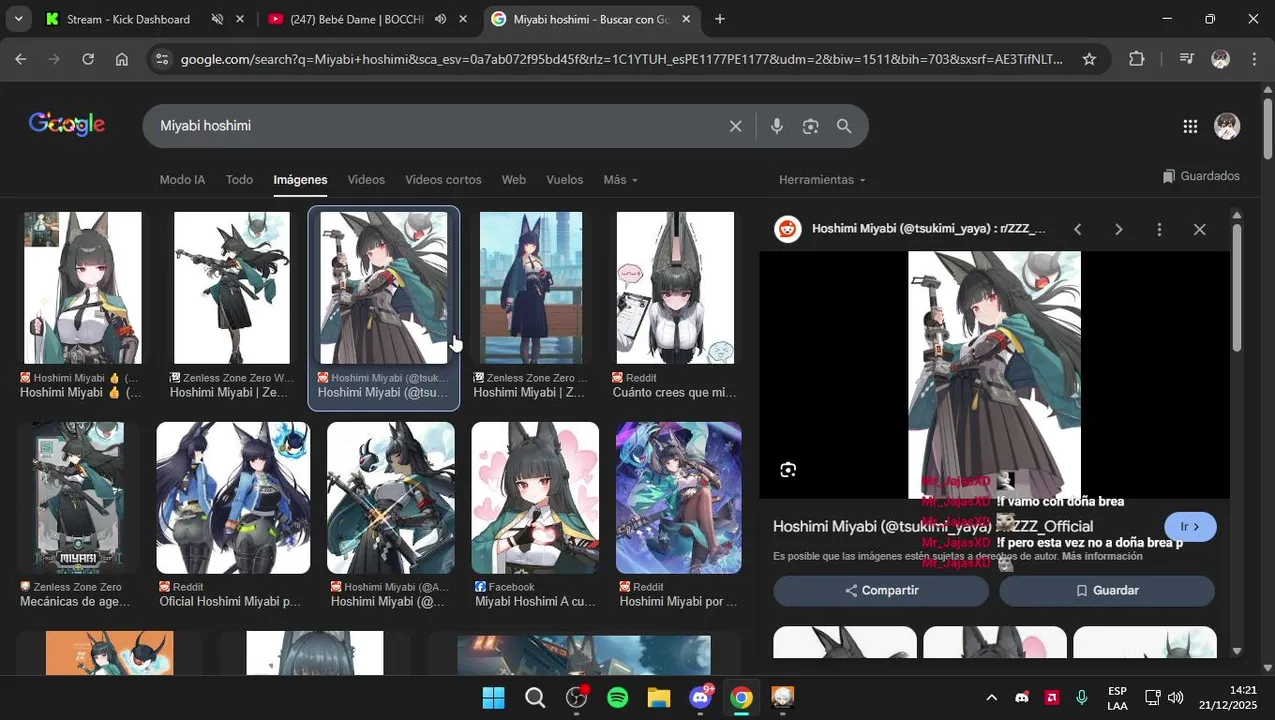The image size is (1275, 720).
Task: Click the Compartir button
Action: 881,591
